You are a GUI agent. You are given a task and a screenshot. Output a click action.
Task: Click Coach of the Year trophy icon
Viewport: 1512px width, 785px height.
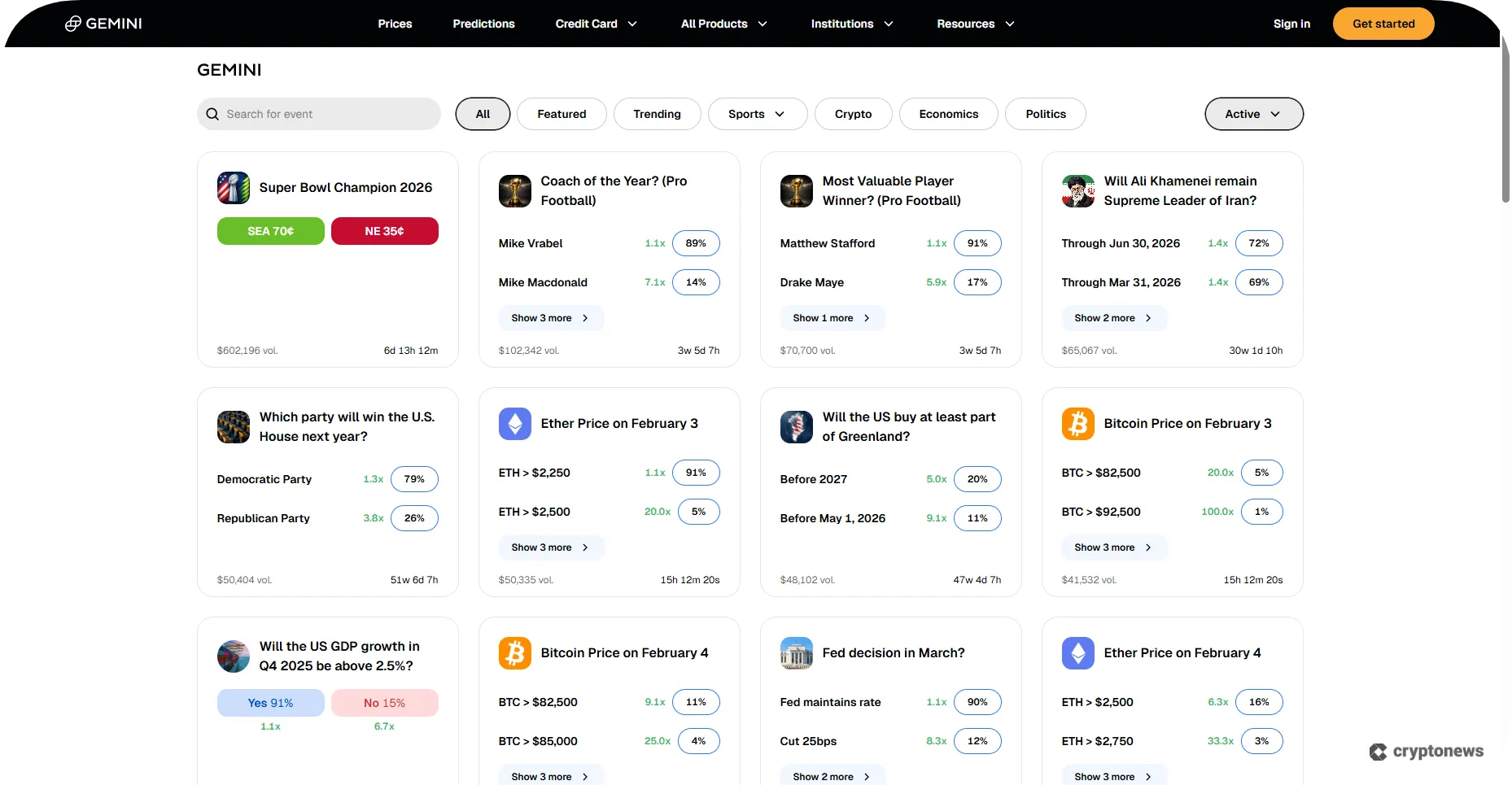click(515, 191)
